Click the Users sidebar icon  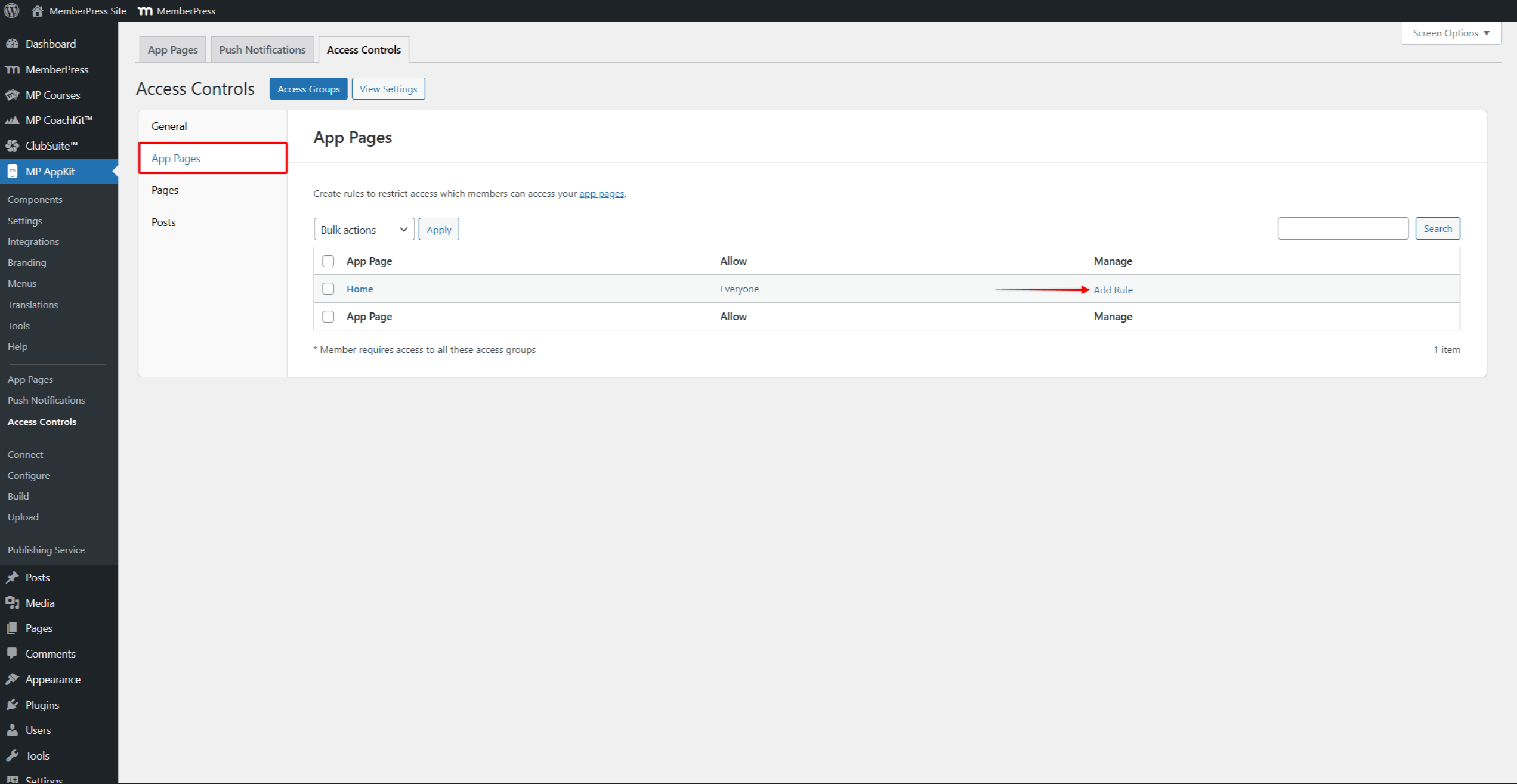[x=12, y=730]
